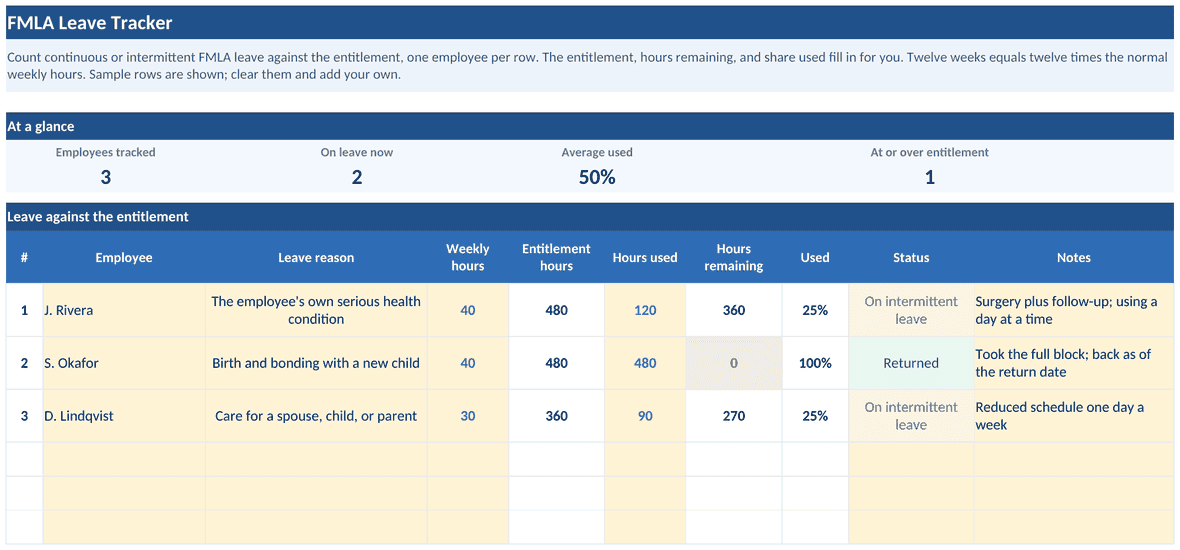Select J. Rivera's hours remaining 360

point(734,310)
